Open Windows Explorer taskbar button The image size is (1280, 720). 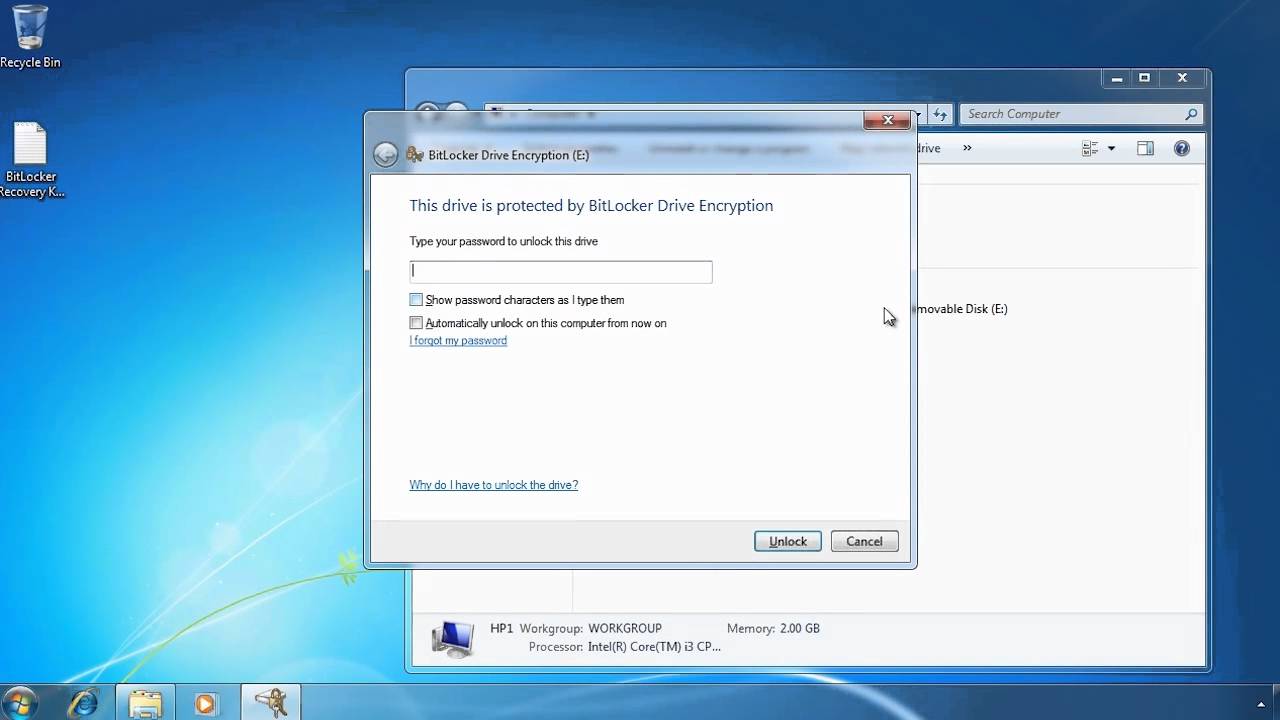point(145,703)
